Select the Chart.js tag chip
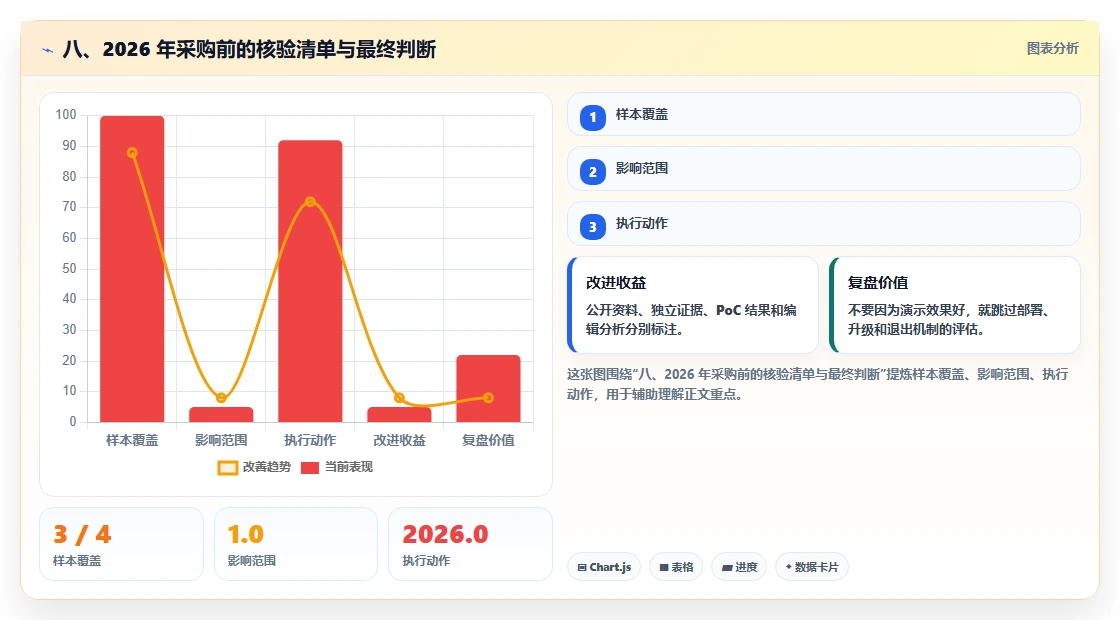The image size is (1120, 620). (x=604, y=566)
